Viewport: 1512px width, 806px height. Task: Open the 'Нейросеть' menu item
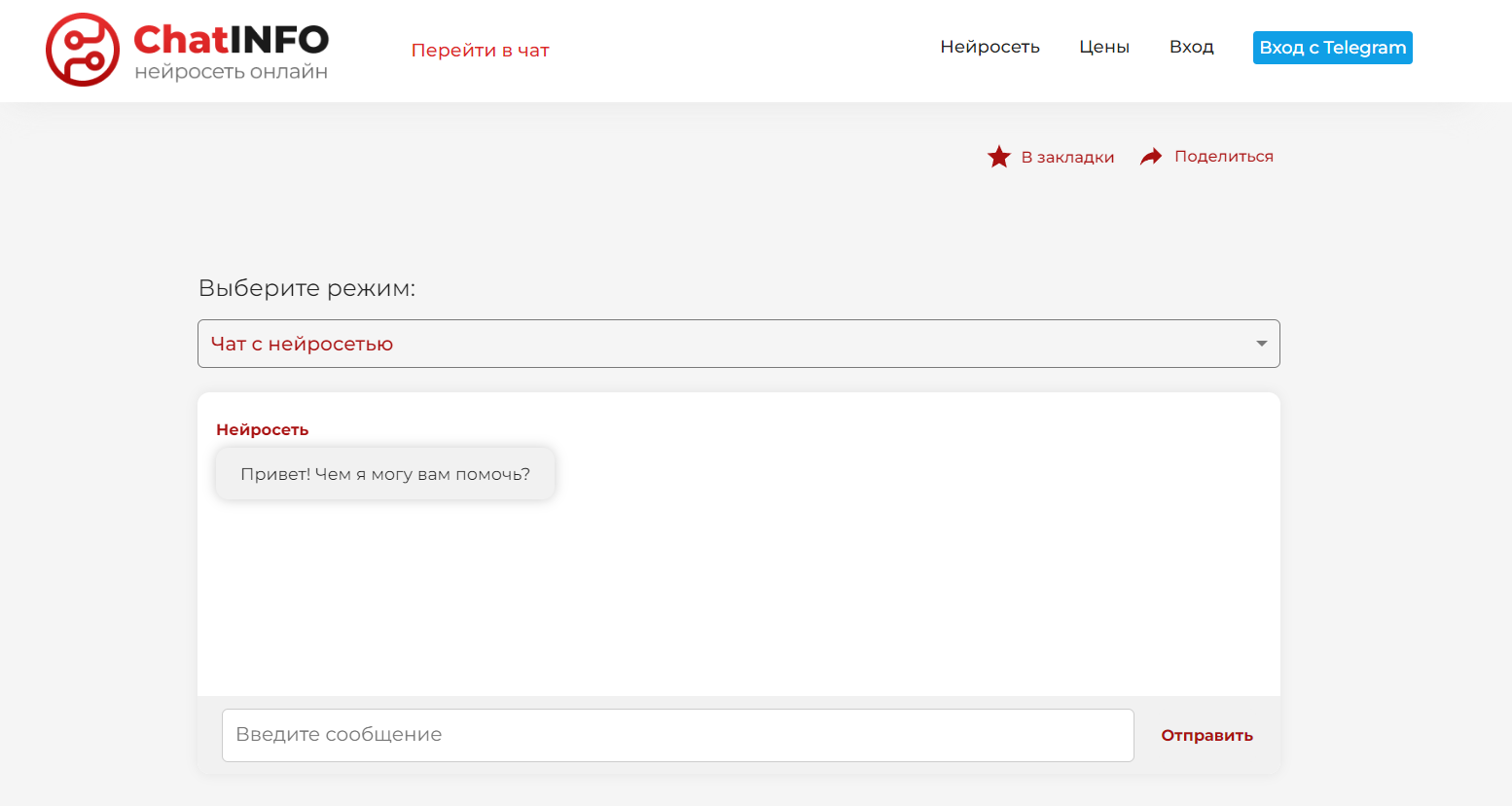tap(990, 47)
